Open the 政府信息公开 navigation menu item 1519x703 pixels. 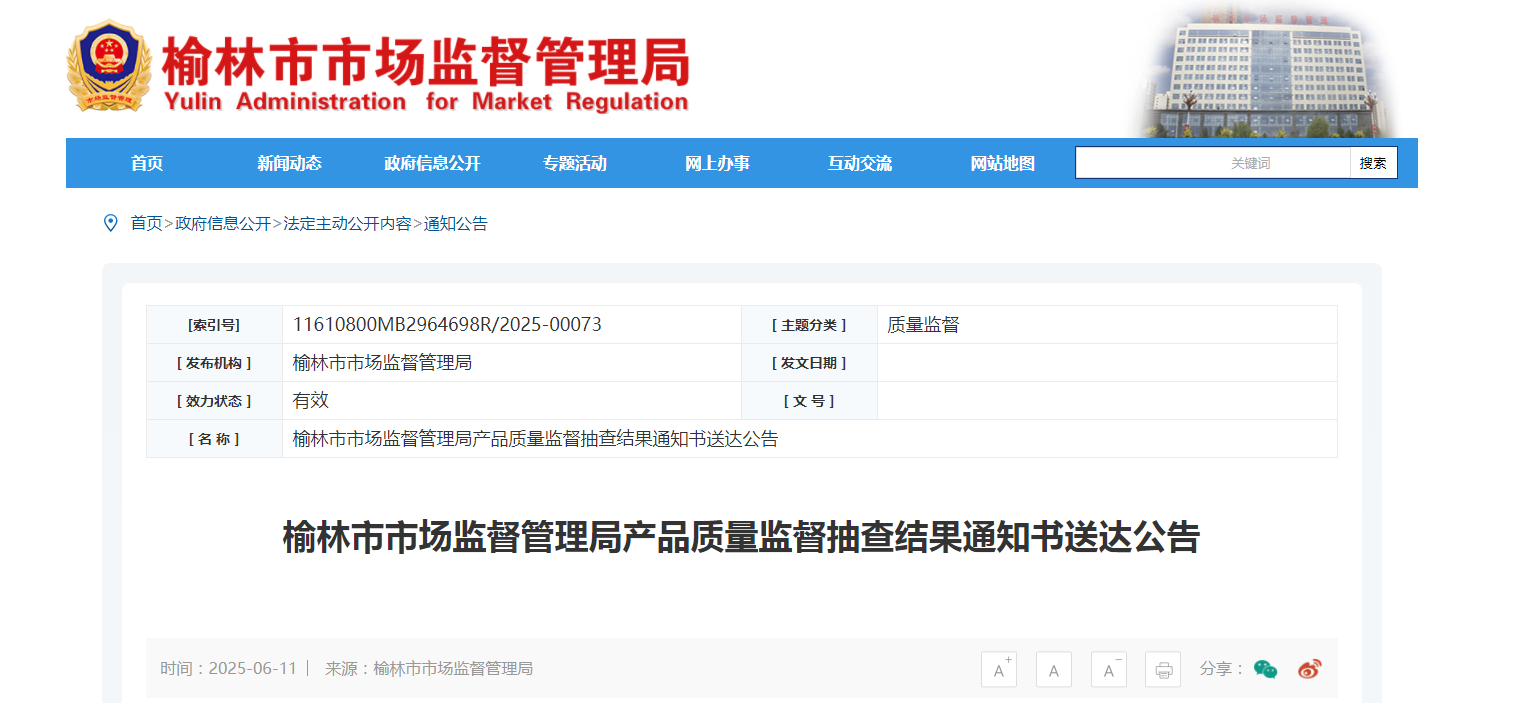(x=432, y=163)
